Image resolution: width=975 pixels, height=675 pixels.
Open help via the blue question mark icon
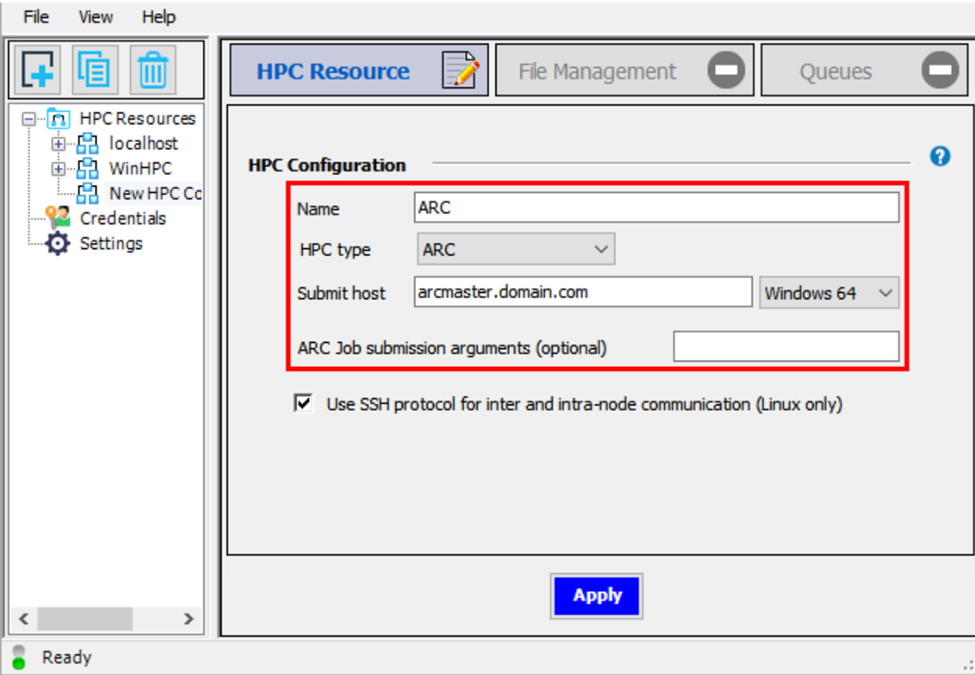click(x=939, y=156)
